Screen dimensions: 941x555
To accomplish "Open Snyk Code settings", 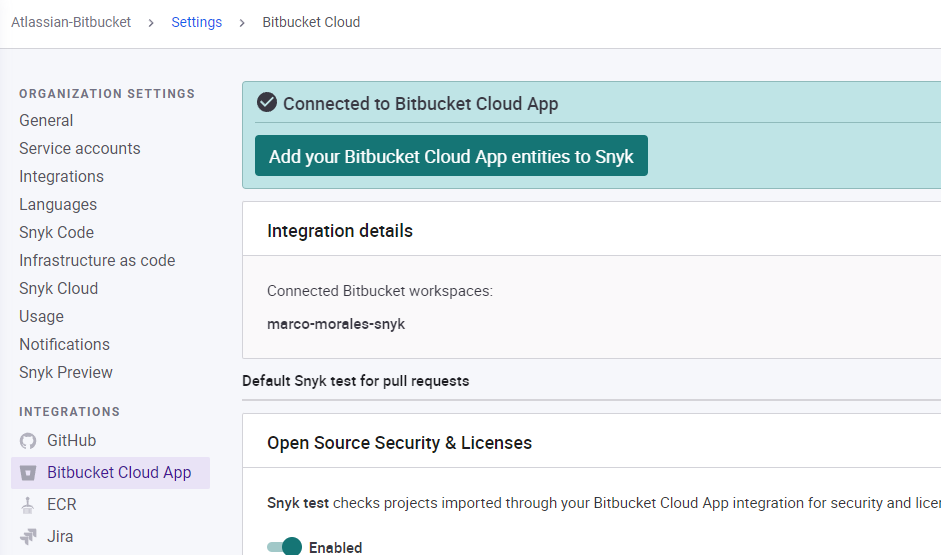I will (x=56, y=233).
